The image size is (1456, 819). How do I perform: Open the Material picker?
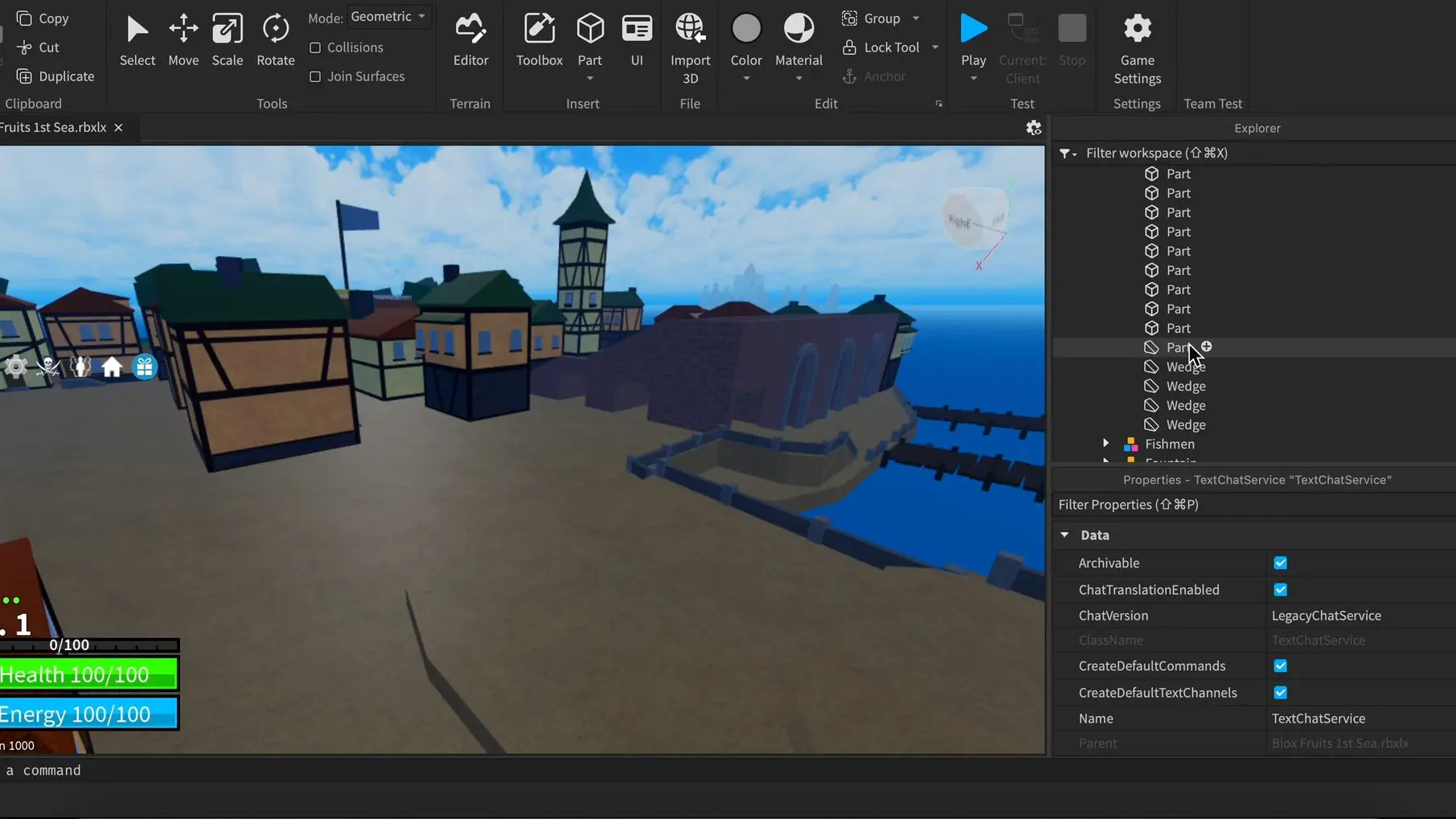(x=798, y=39)
